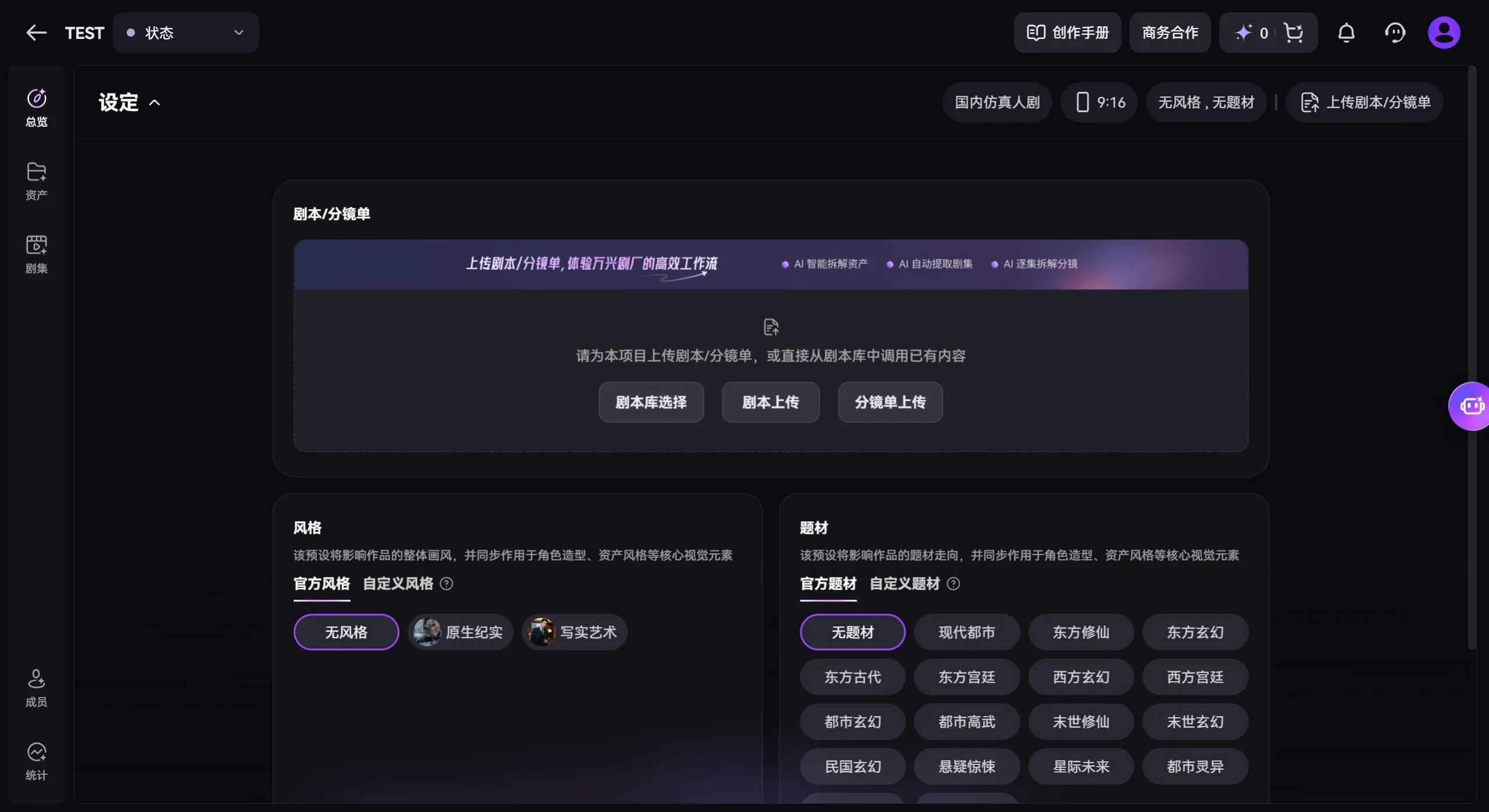Open customer support headset icon
Image resolution: width=1489 pixels, height=812 pixels.
tap(1395, 33)
